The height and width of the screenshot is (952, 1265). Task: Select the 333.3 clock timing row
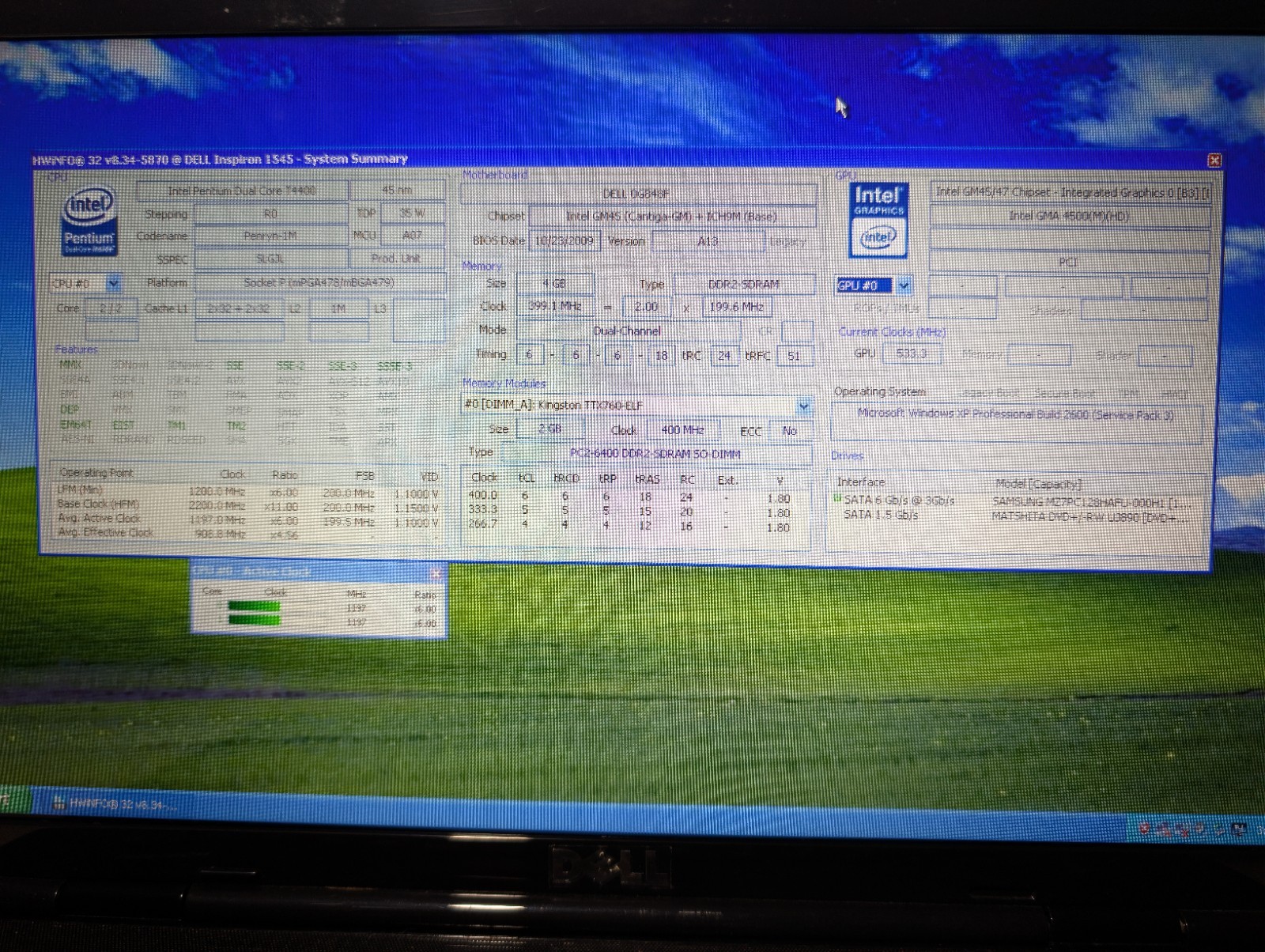click(636, 512)
